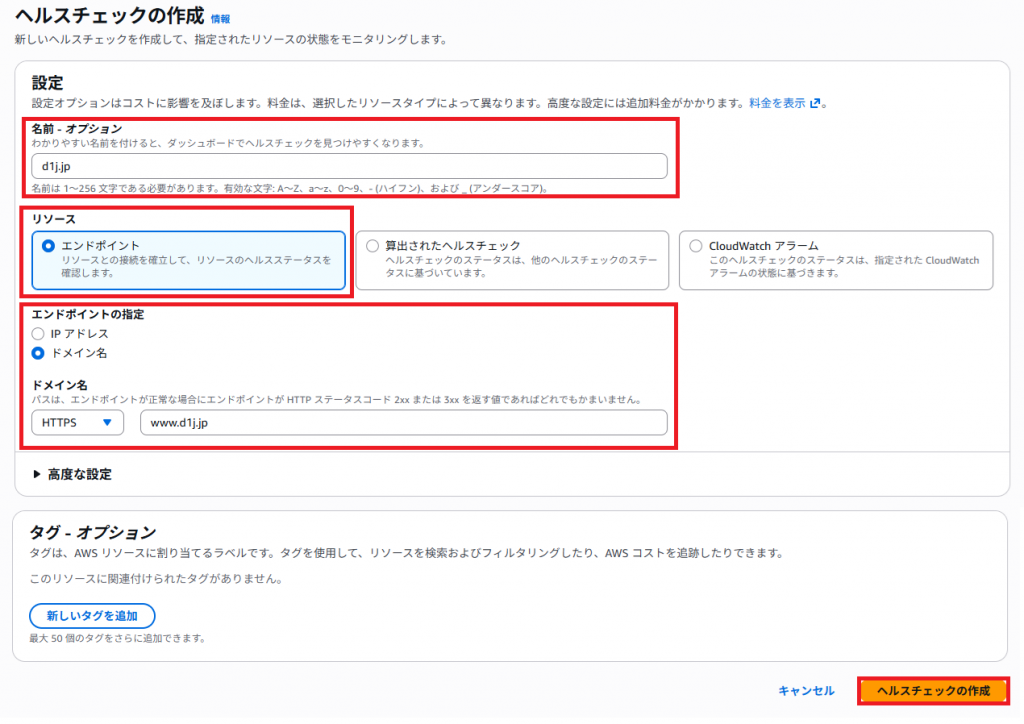Click the 新しいタグを追加 button
The image size is (1024, 724).
[92, 615]
